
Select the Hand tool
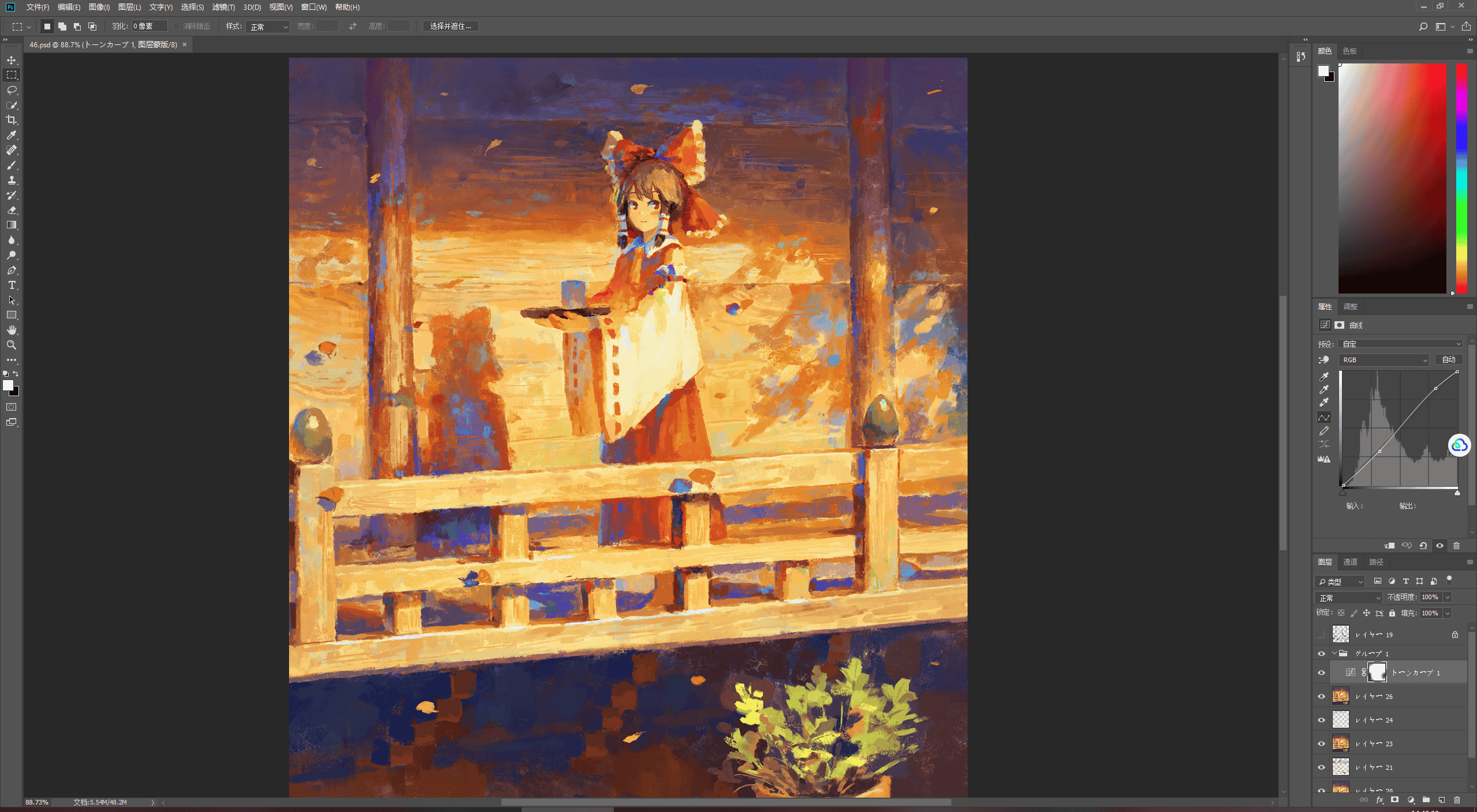12,330
